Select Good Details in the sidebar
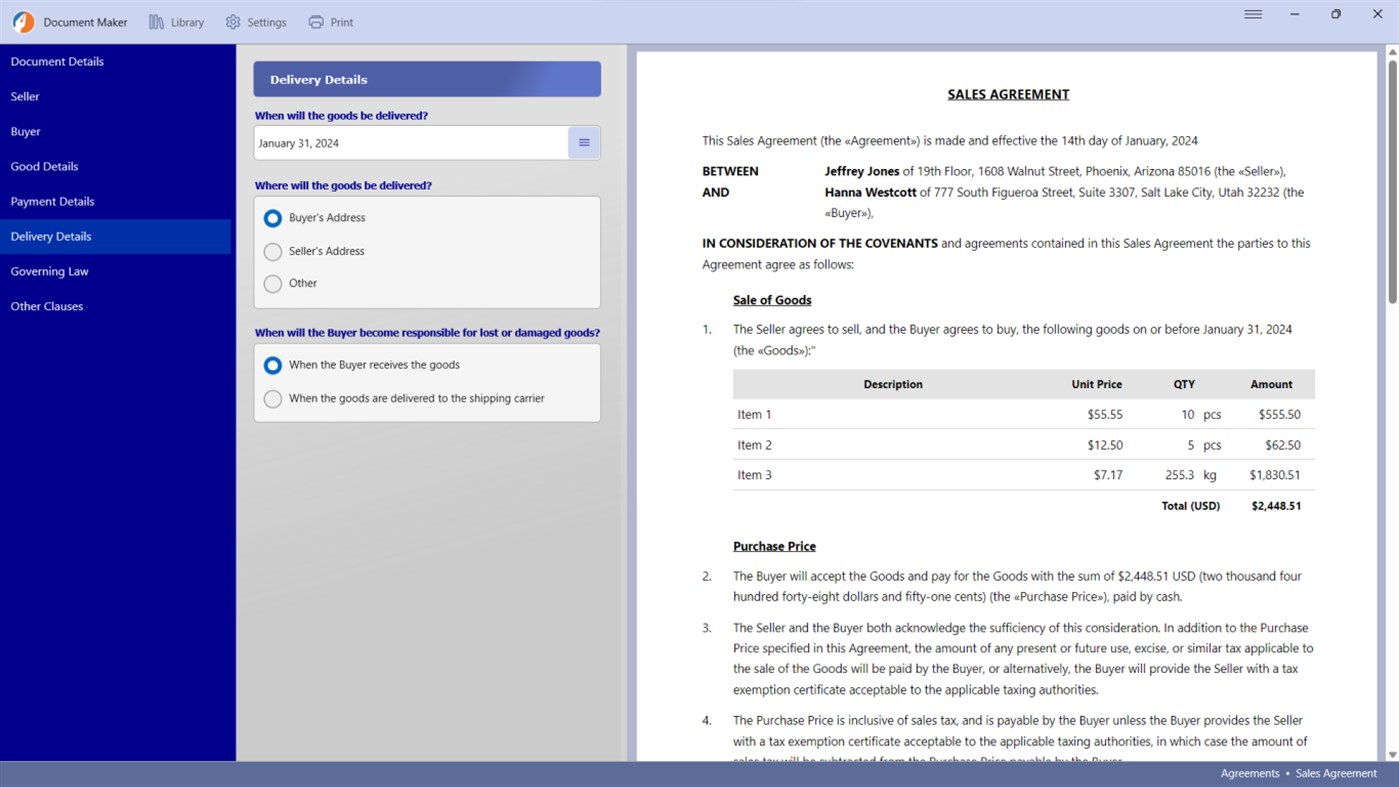This screenshot has width=1399, height=787. tap(44, 166)
